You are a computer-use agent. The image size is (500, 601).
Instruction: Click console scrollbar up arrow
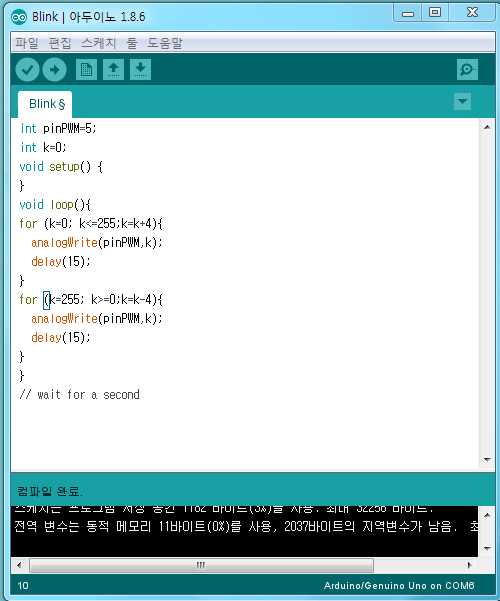coord(487,515)
